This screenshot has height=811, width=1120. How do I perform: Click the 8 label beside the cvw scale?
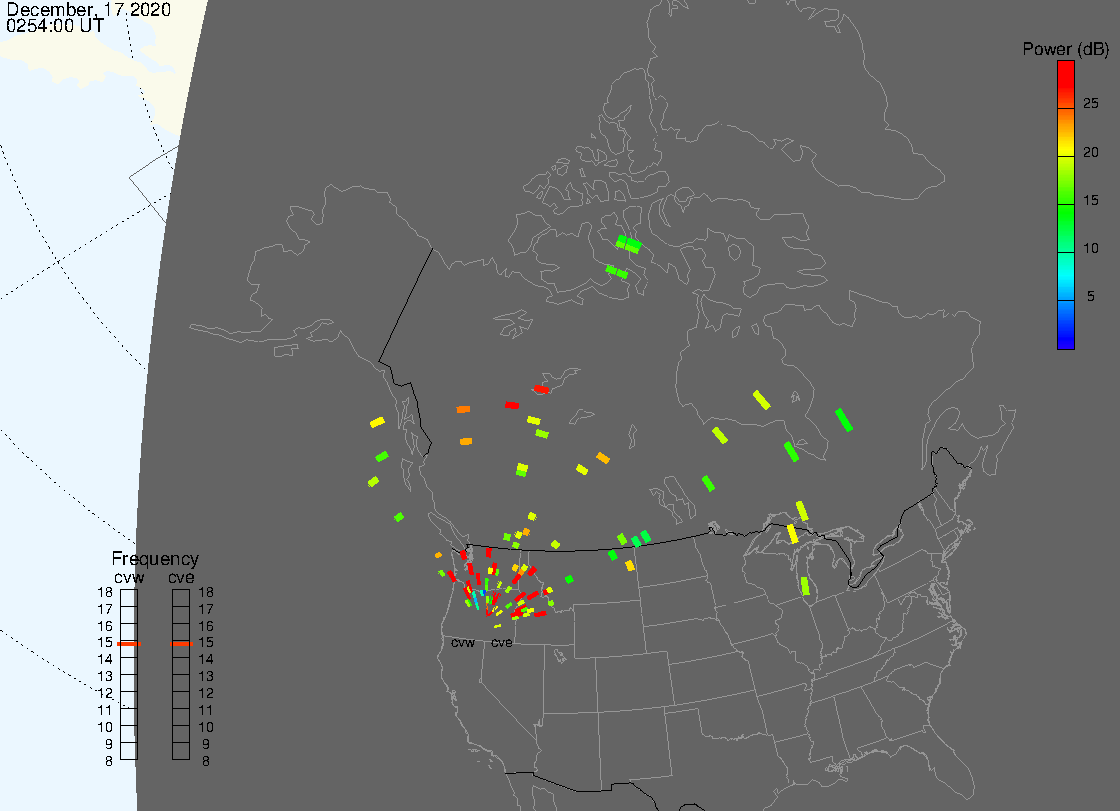point(109,762)
